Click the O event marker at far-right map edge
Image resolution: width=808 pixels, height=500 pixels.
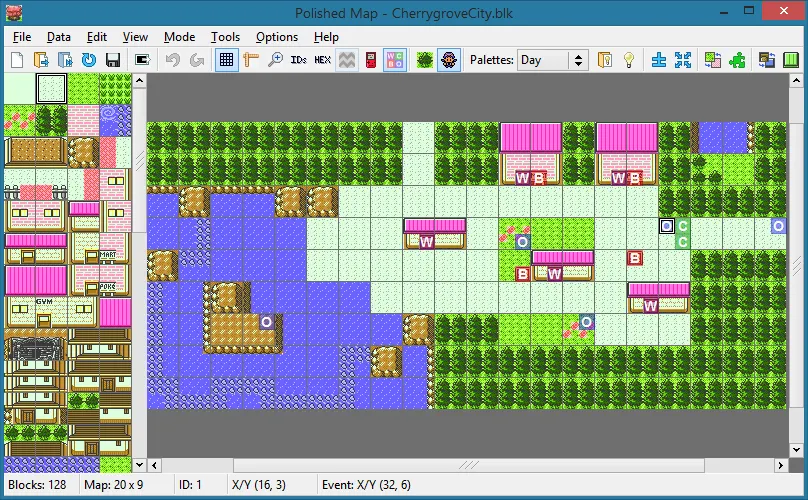click(778, 226)
